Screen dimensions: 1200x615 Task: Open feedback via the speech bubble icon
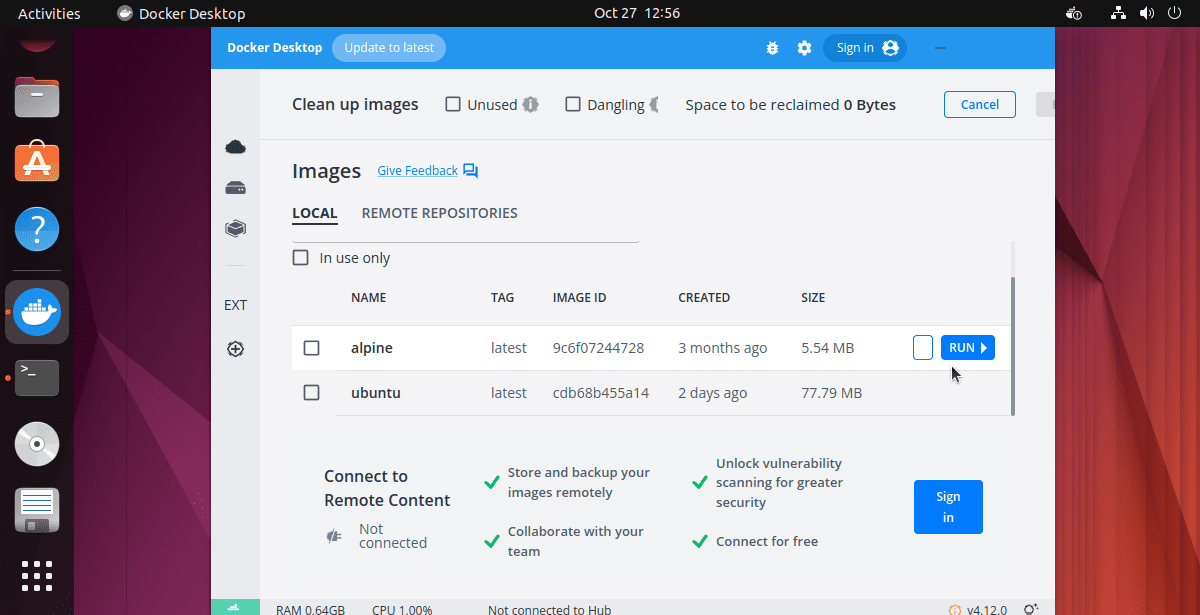click(x=470, y=170)
